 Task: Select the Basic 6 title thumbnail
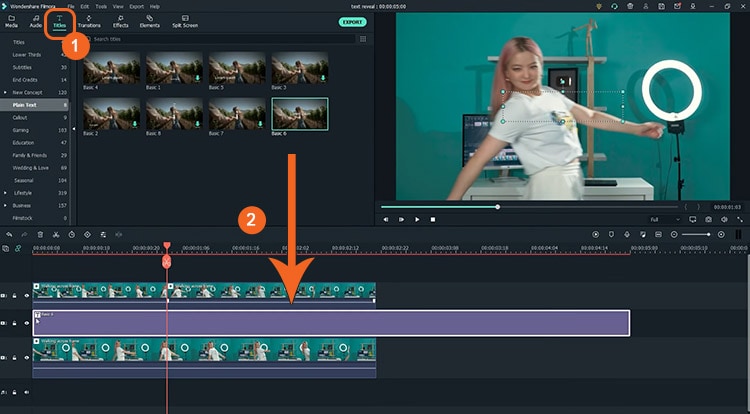(299, 114)
